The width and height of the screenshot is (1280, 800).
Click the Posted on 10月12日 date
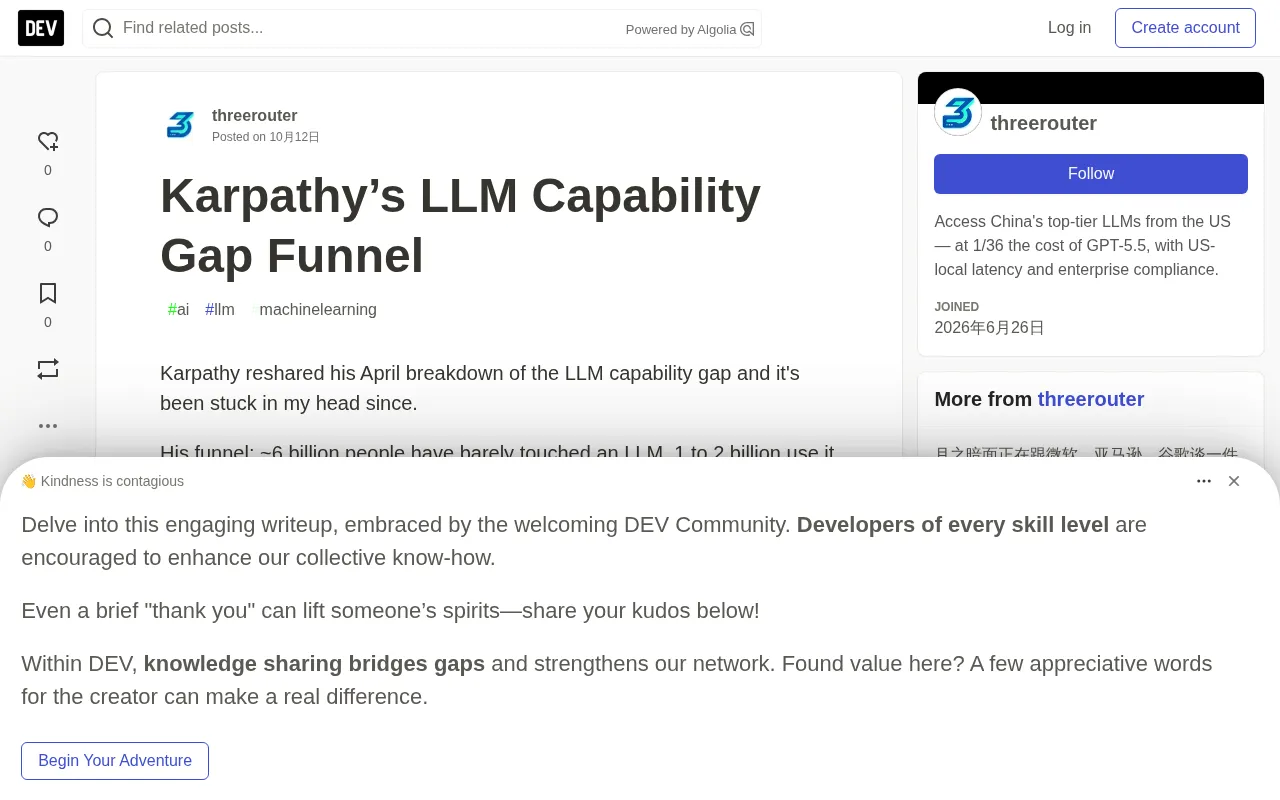(266, 137)
